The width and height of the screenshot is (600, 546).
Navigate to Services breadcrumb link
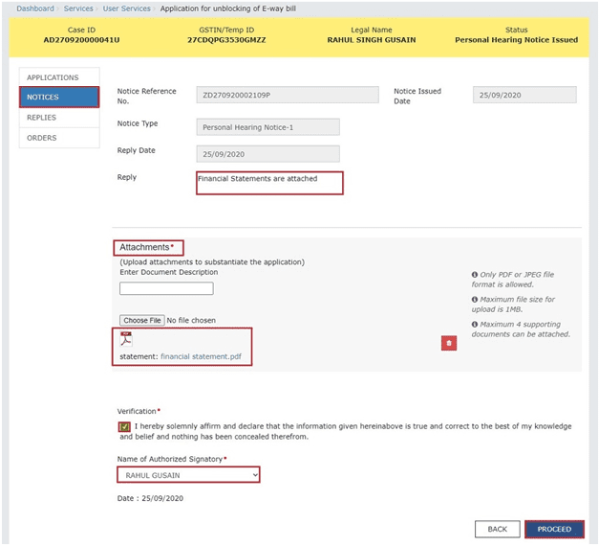point(78,8)
